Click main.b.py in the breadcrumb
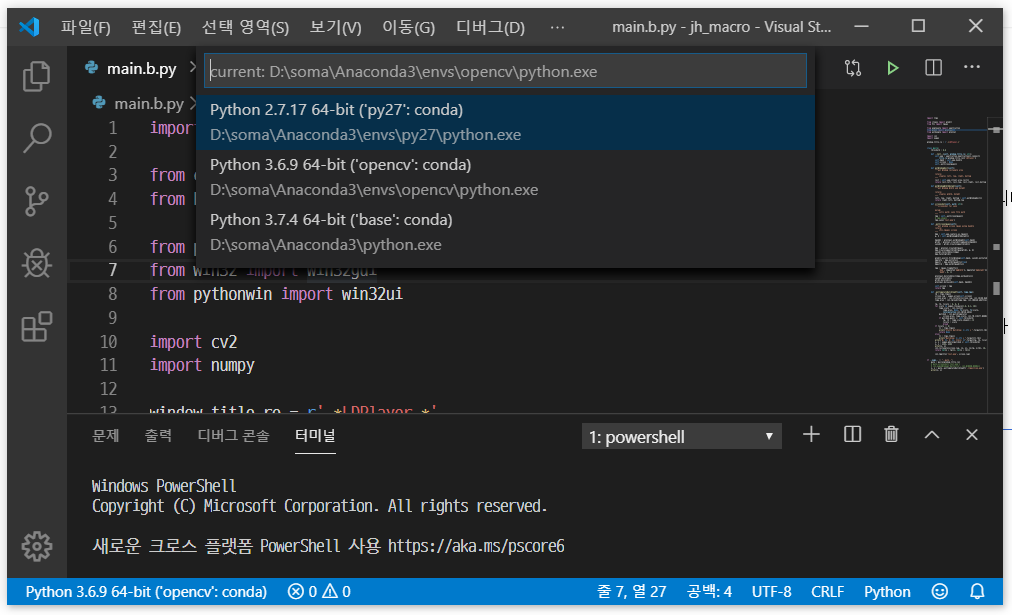1012x615 pixels. click(x=148, y=103)
